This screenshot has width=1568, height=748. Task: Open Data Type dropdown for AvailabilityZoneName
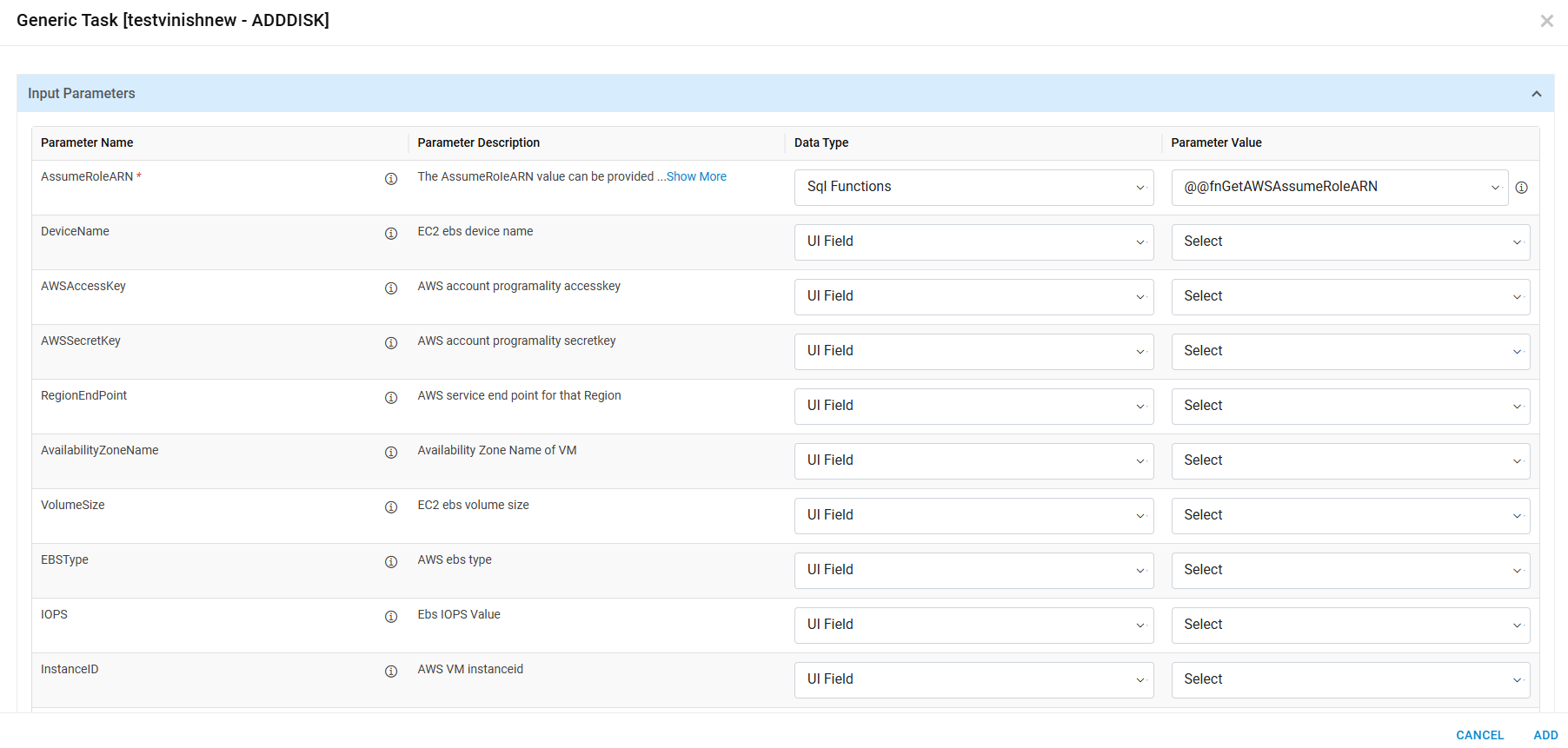(x=973, y=461)
